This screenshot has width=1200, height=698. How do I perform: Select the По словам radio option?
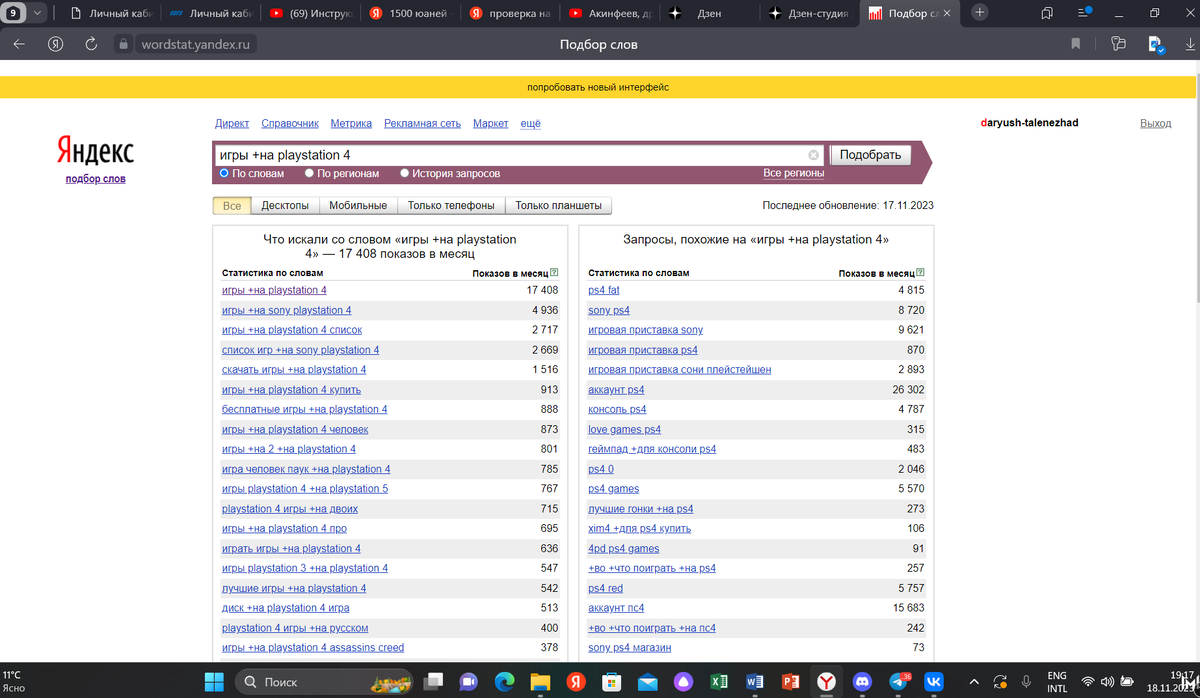pos(224,173)
